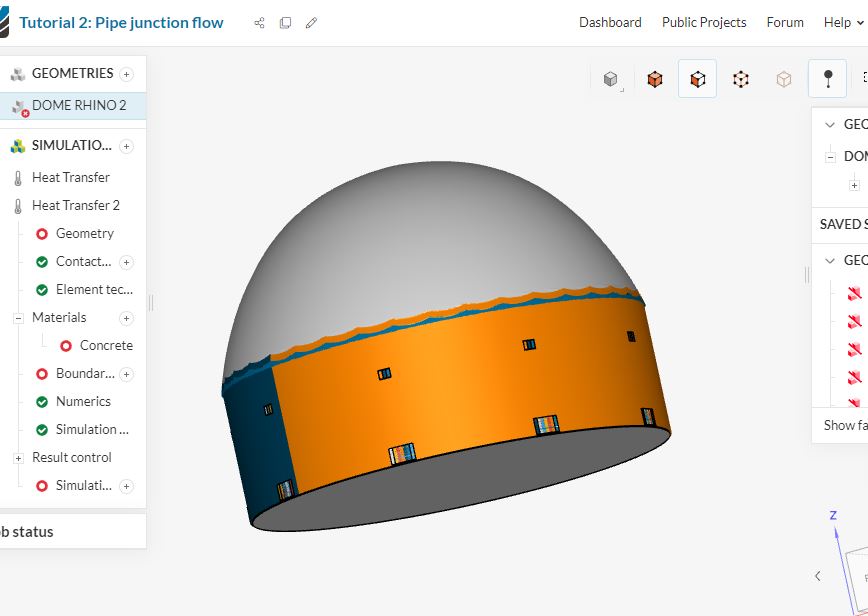Select the faded transparent cube view mode
The height and width of the screenshot is (616, 868).
[x=784, y=79]
